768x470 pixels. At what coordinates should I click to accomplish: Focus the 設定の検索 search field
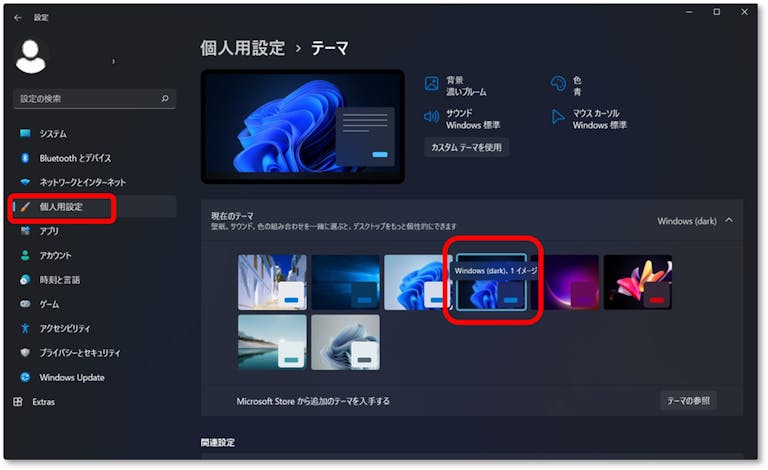click(x=94, y=98)
